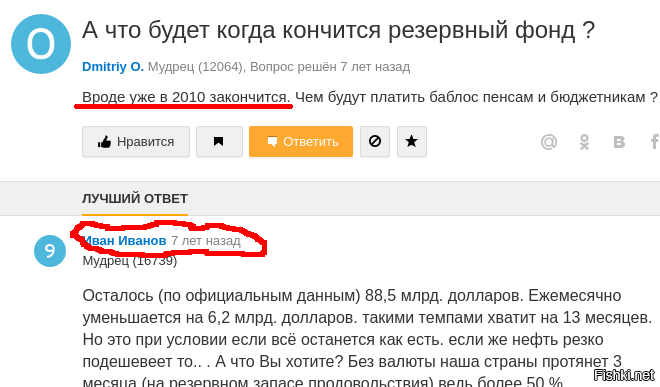660x387 pixels.
Task: Select the ЛУЧШИЙ ОТВЕТ tab
Action: coord(135,198)
